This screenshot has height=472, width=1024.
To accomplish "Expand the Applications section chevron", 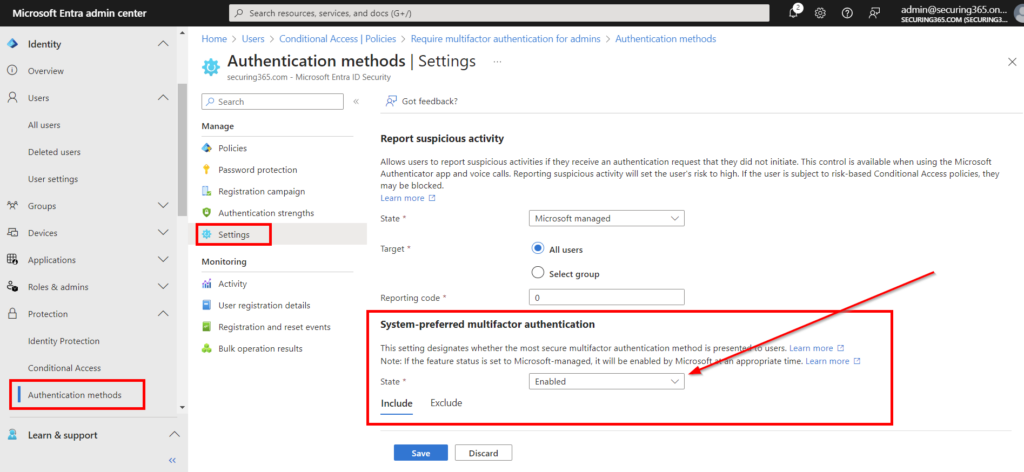I will (163, 259).
